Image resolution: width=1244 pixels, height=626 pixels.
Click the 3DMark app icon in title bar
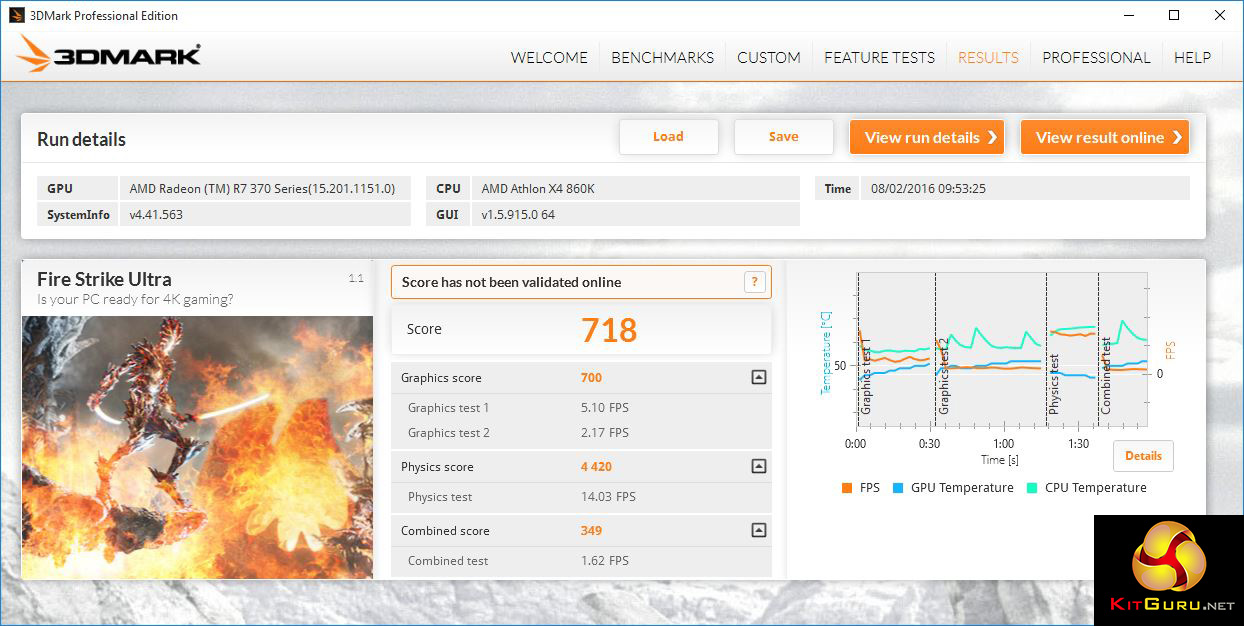tap(16, 15)
